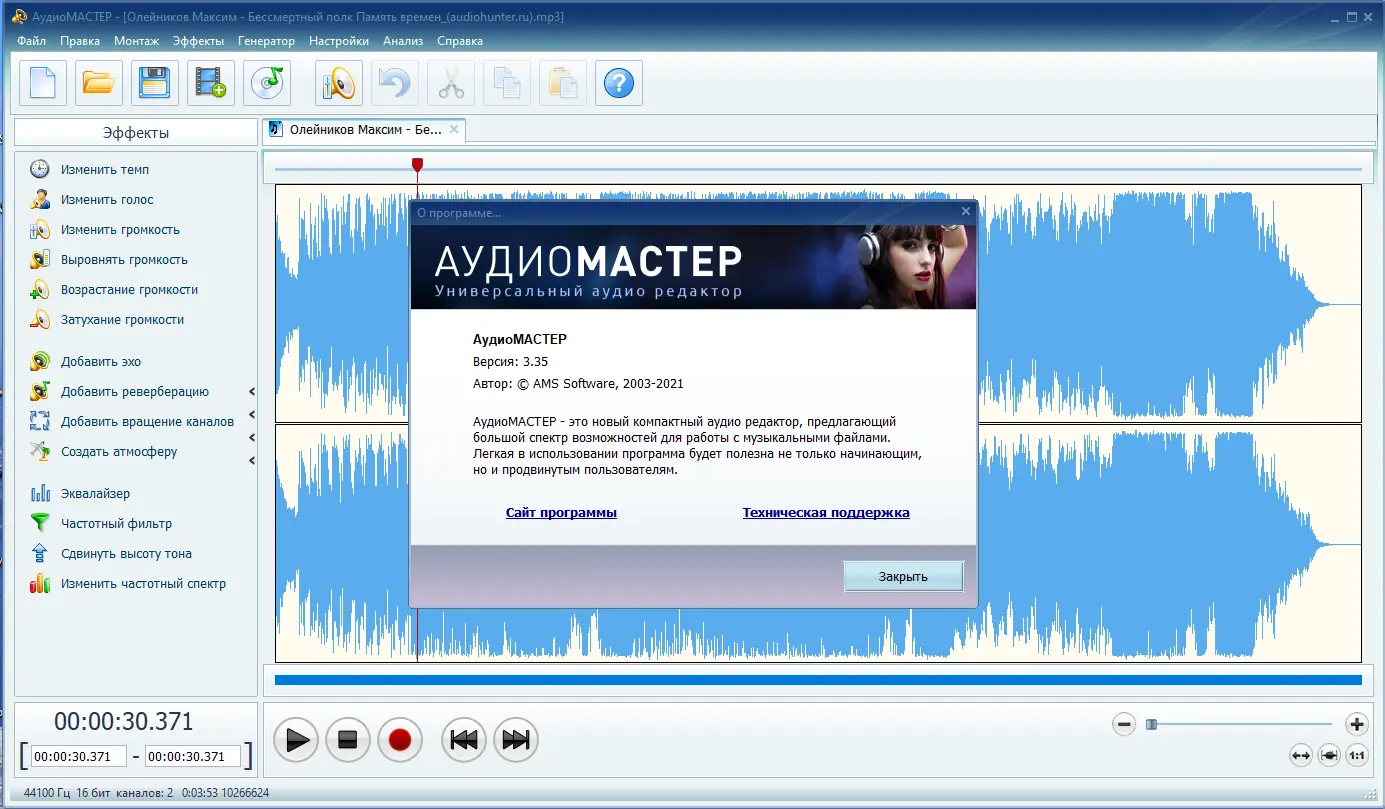1385x809 pixels.
Task: Zoom in with the plus button
Action: pos(1356,724)
